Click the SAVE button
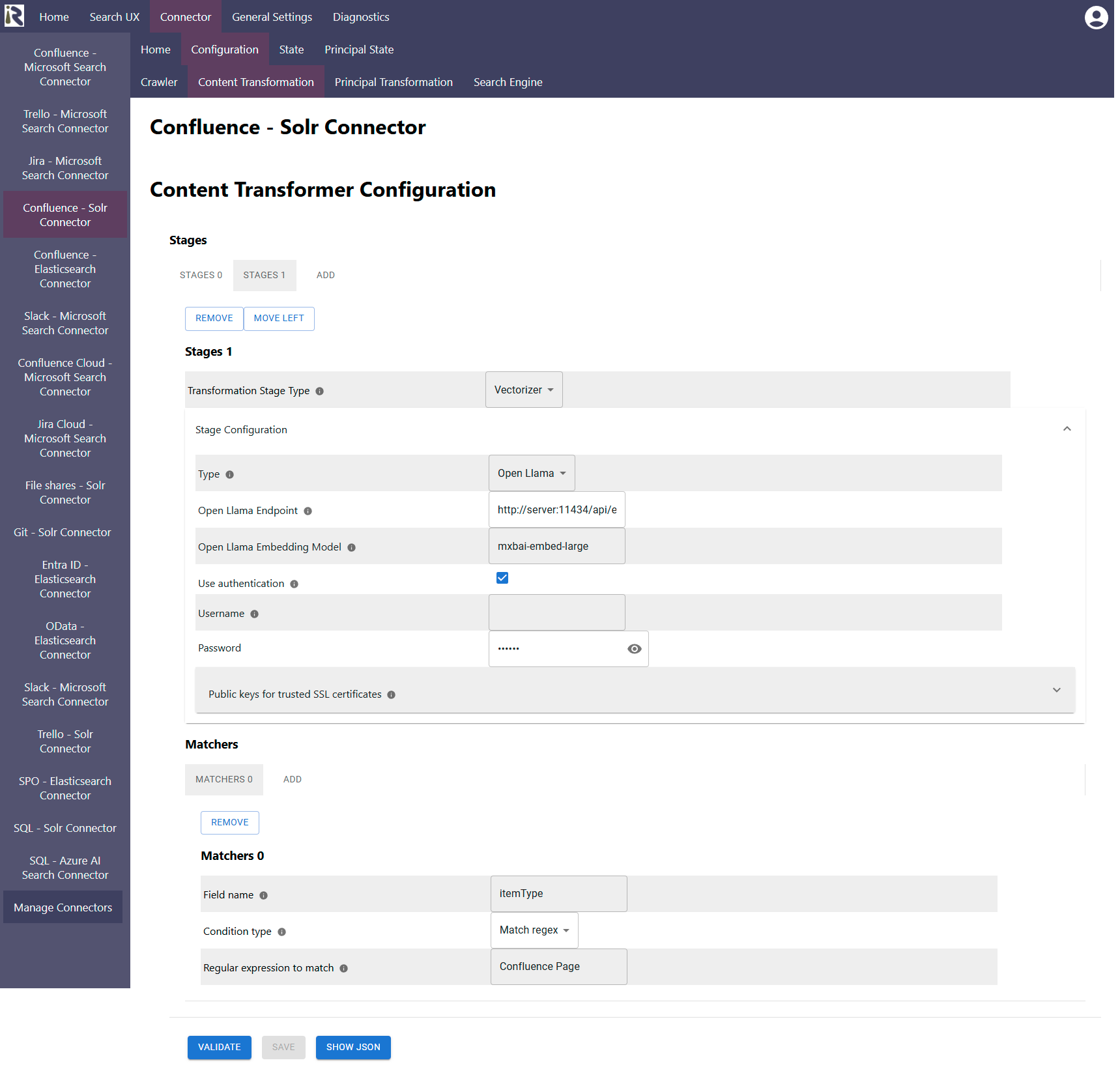 [x=283, y=1048]
